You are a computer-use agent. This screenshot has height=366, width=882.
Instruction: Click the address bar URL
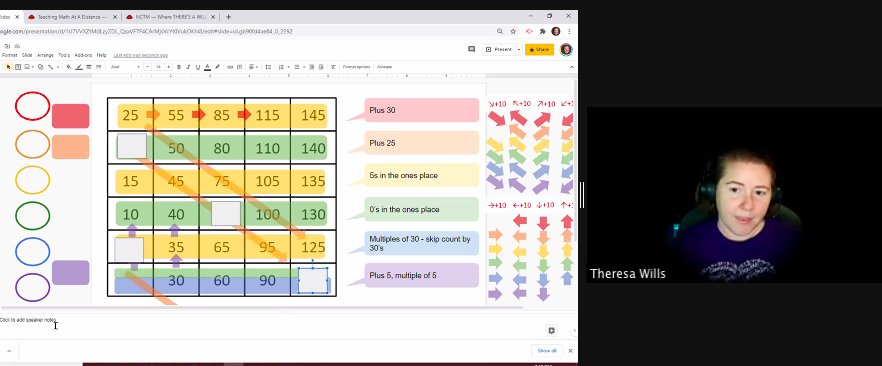[x=146, y=31]
